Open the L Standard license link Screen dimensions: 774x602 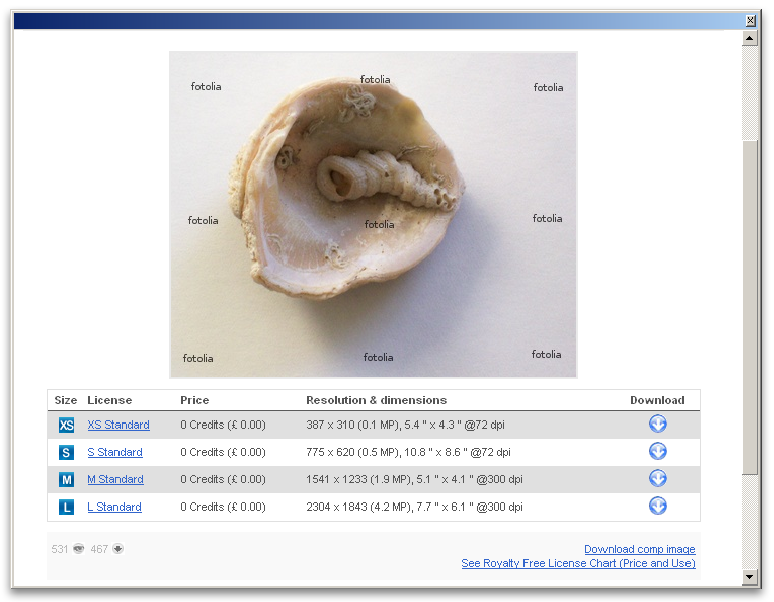click(x=115, y=507)
